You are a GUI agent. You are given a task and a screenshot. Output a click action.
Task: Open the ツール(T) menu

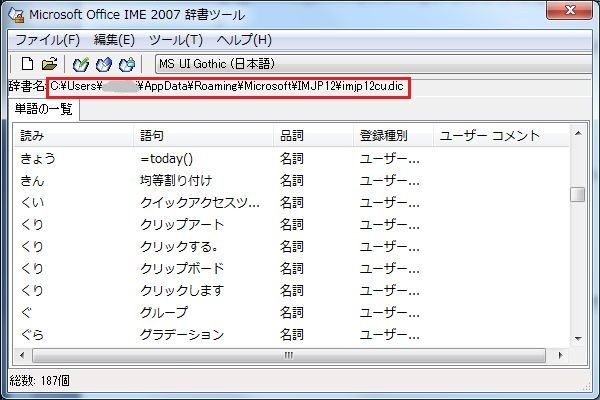(176, 40)
